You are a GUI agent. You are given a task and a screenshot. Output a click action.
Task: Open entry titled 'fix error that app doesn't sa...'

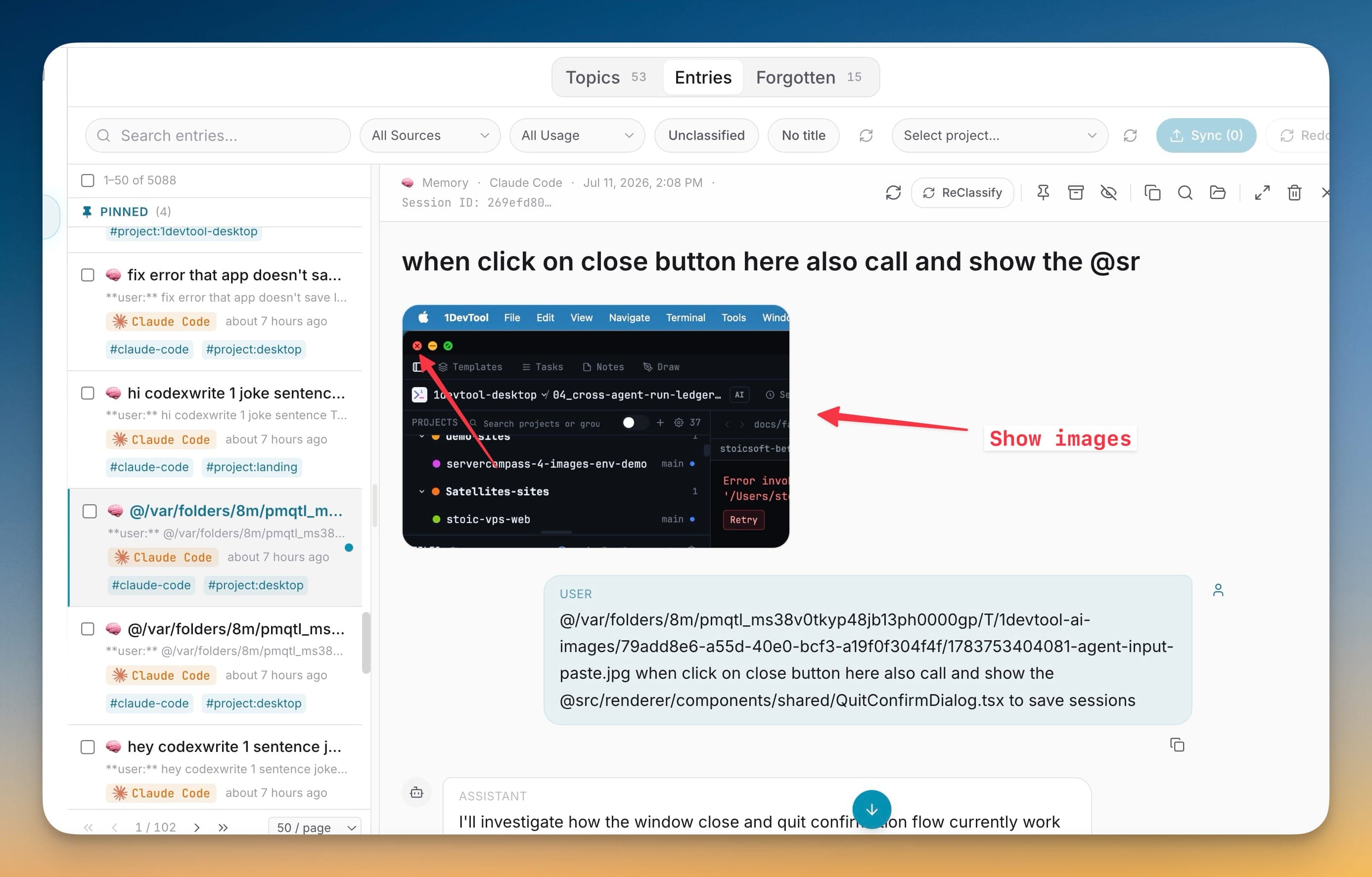tap(234, 275)
